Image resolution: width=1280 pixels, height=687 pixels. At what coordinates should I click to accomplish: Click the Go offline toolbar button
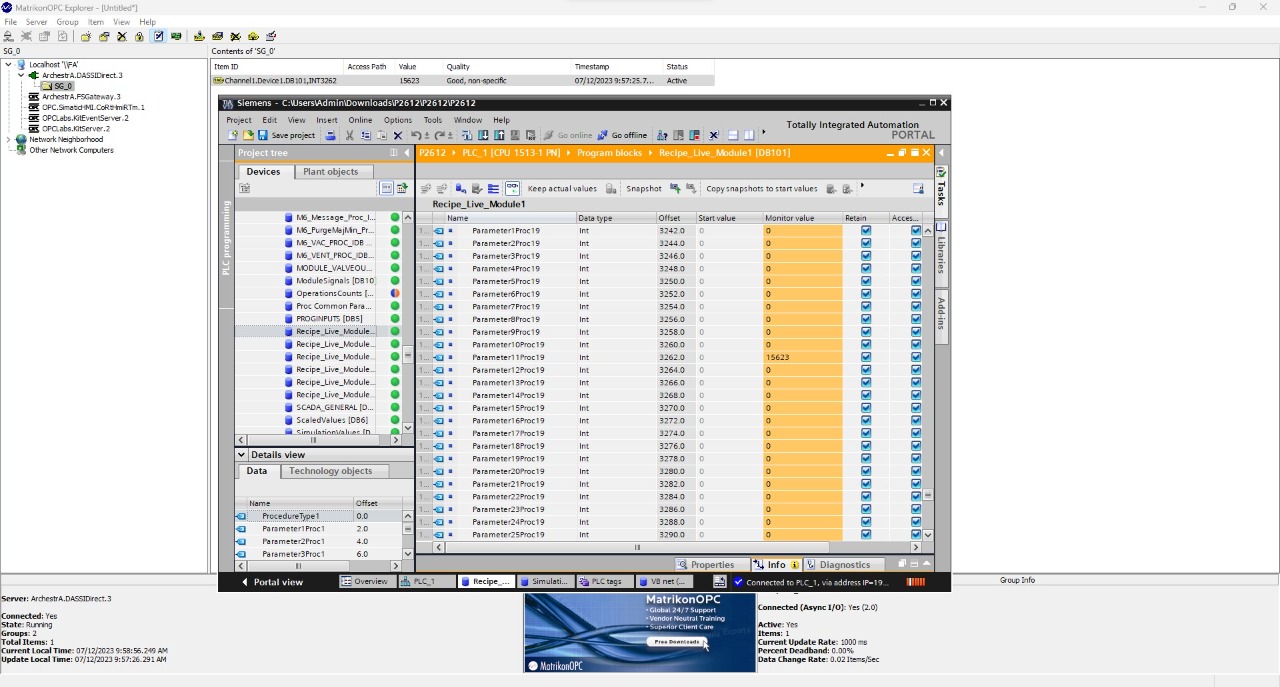click(x=622, y=135)
